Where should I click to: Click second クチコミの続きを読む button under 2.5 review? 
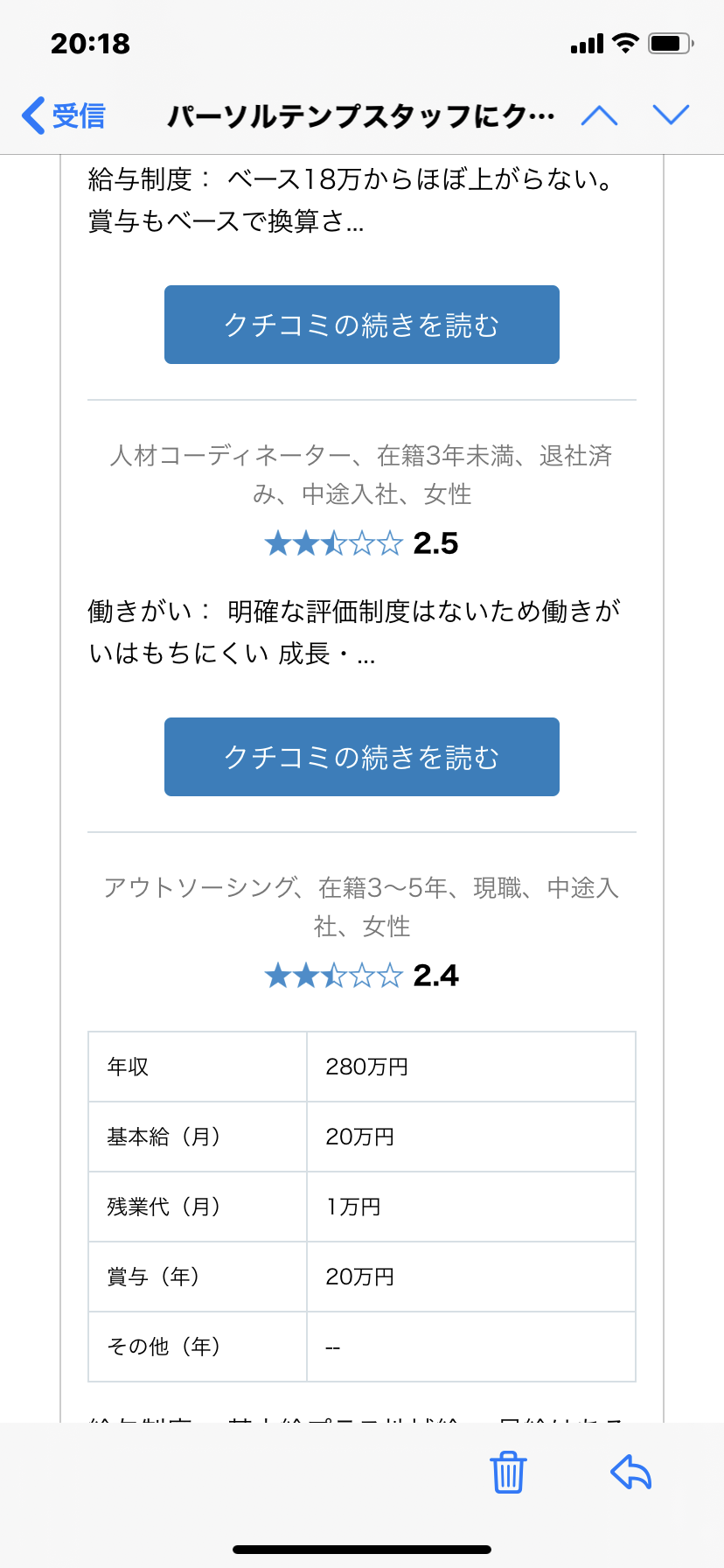point(362,757)
